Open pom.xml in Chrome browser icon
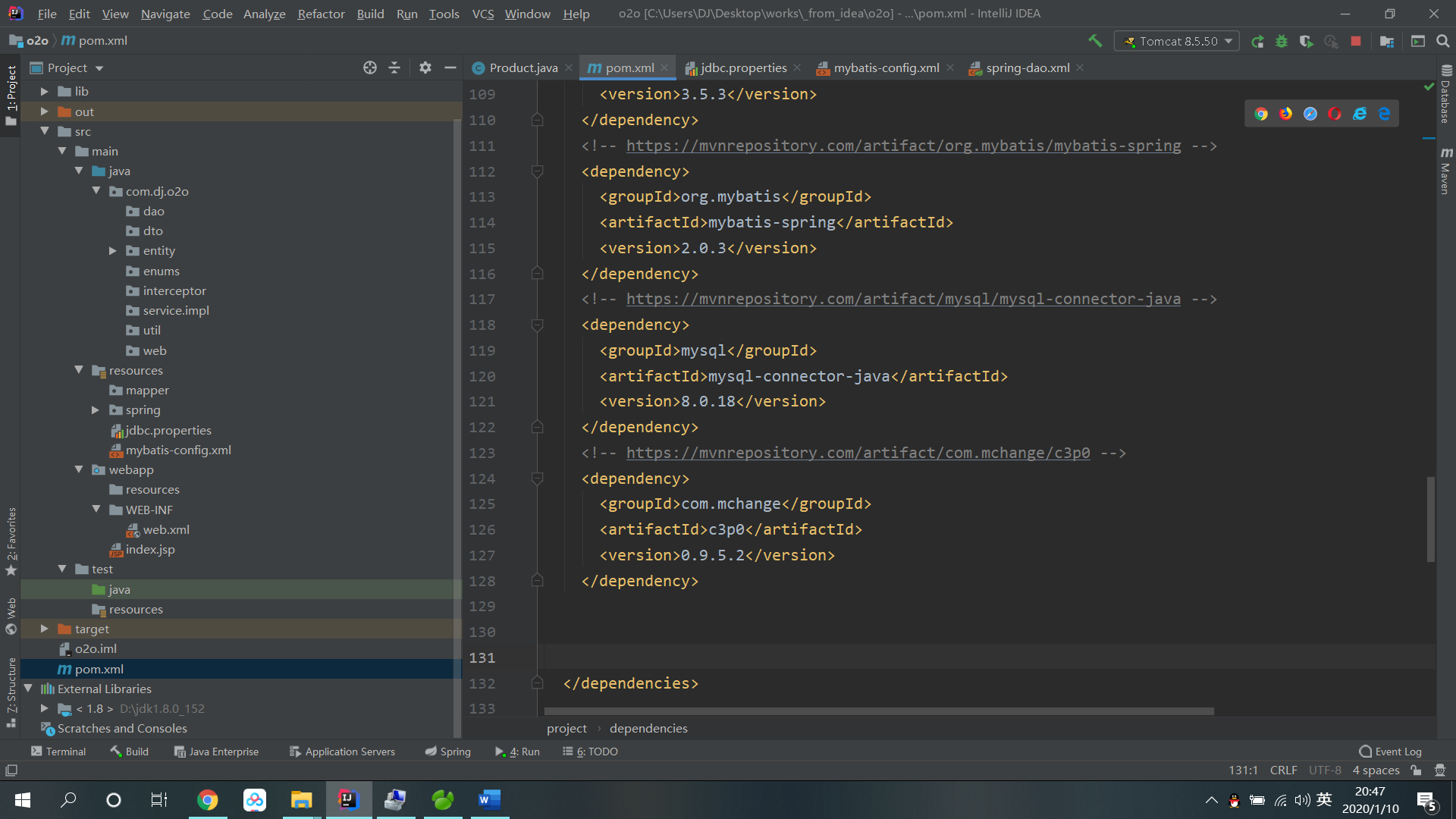Viewport: 1456px width, 819px height. (1261, 114)
